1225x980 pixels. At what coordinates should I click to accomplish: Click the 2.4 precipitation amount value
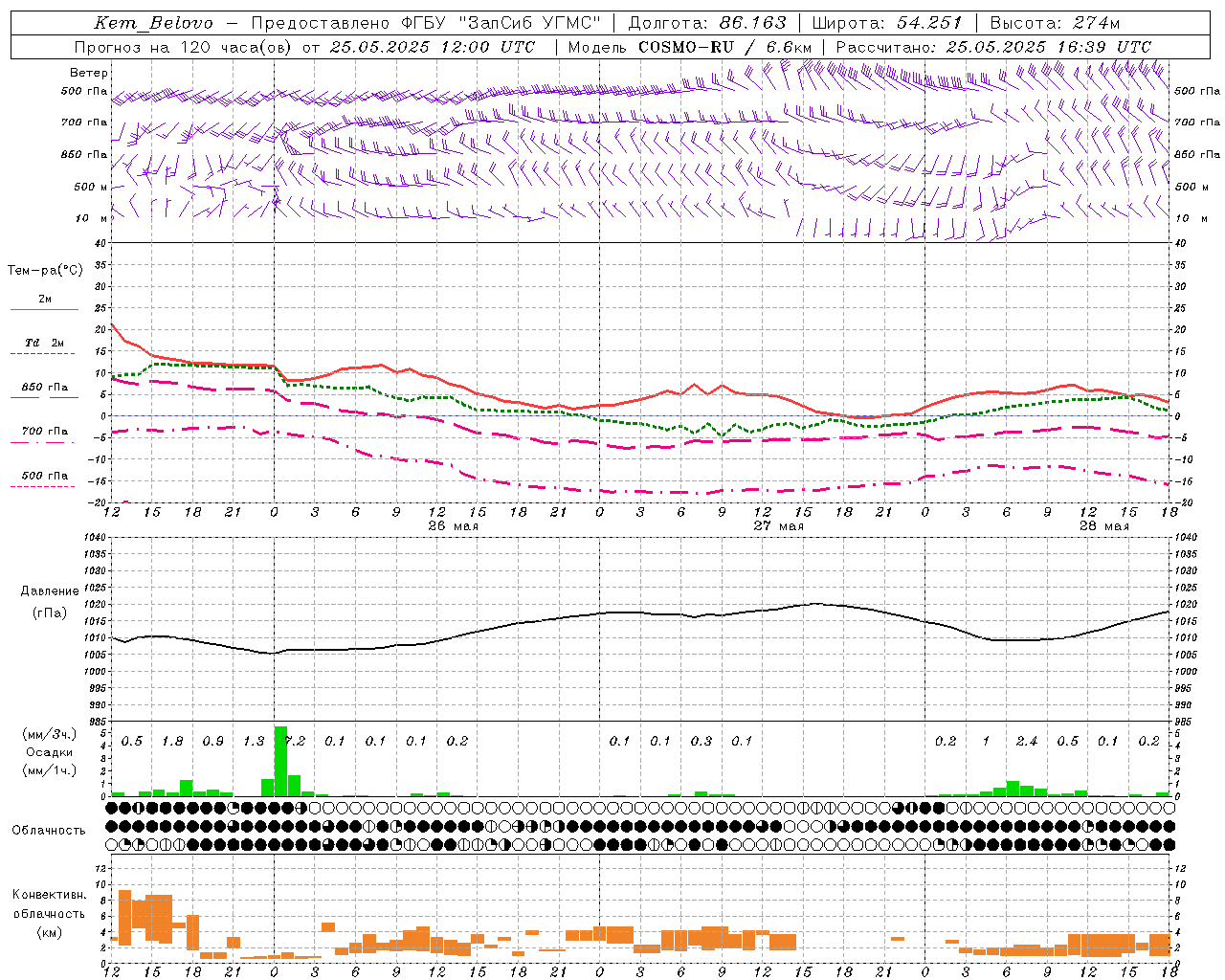click(1027, 742)
